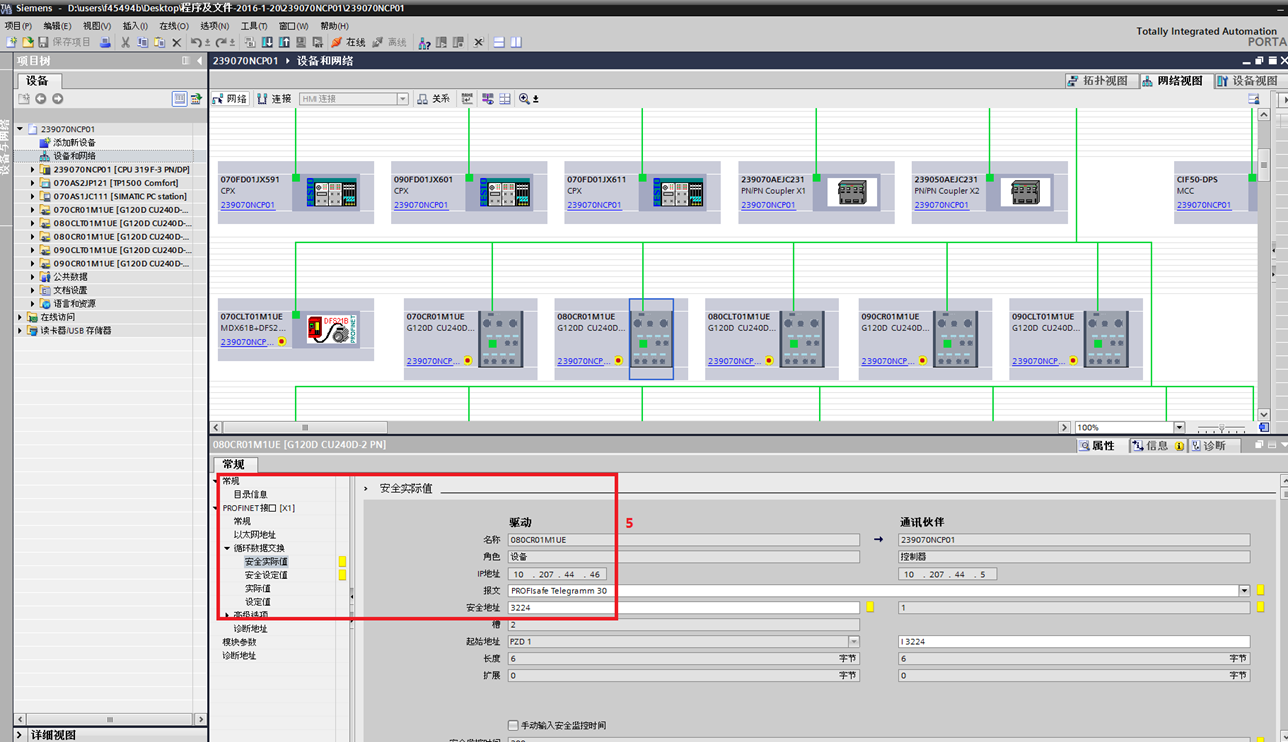Expand the Online access (在线访问) tree node
Screen dimensions: 1288x742
click(x=20, y=317)
